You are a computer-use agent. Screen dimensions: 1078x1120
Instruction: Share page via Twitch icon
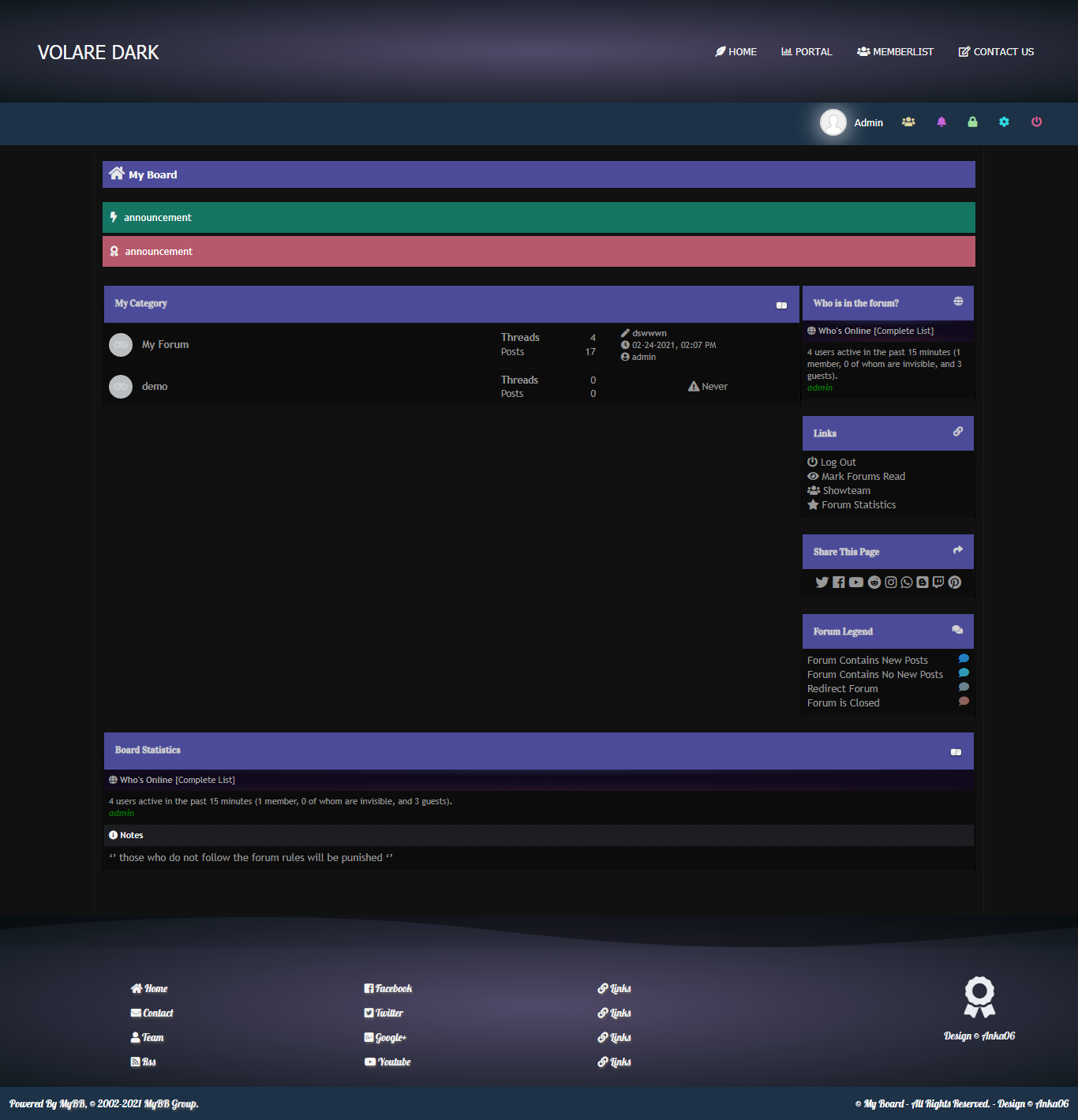938,582
